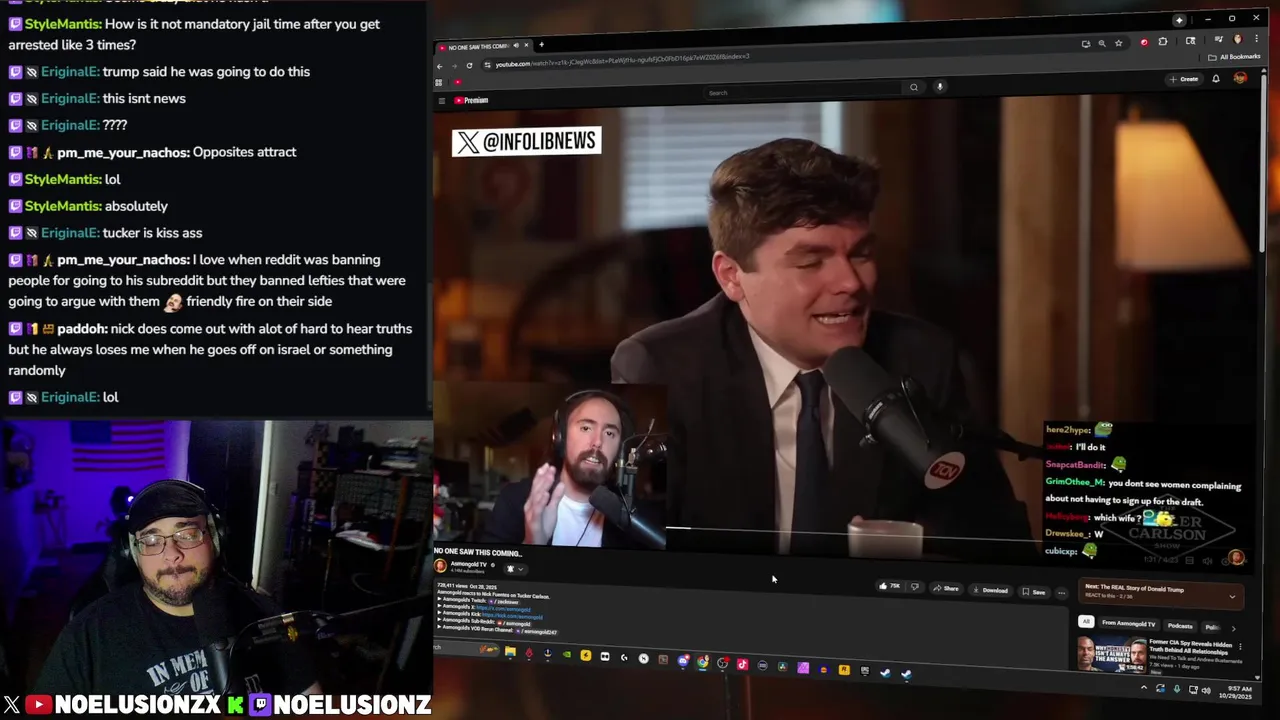
Task: Open the video player settings gear
Action: click(x=1225, y=562)
